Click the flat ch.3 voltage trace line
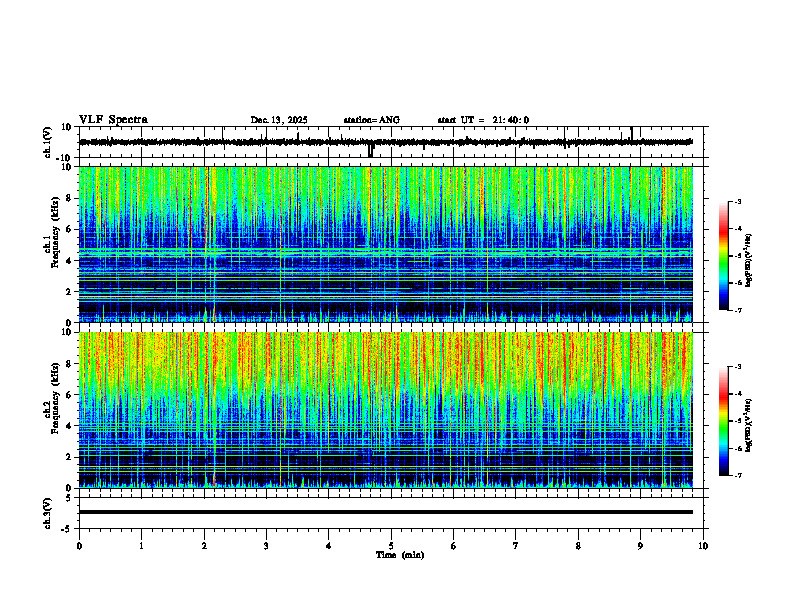792x612 pixels. pos(385,512)
